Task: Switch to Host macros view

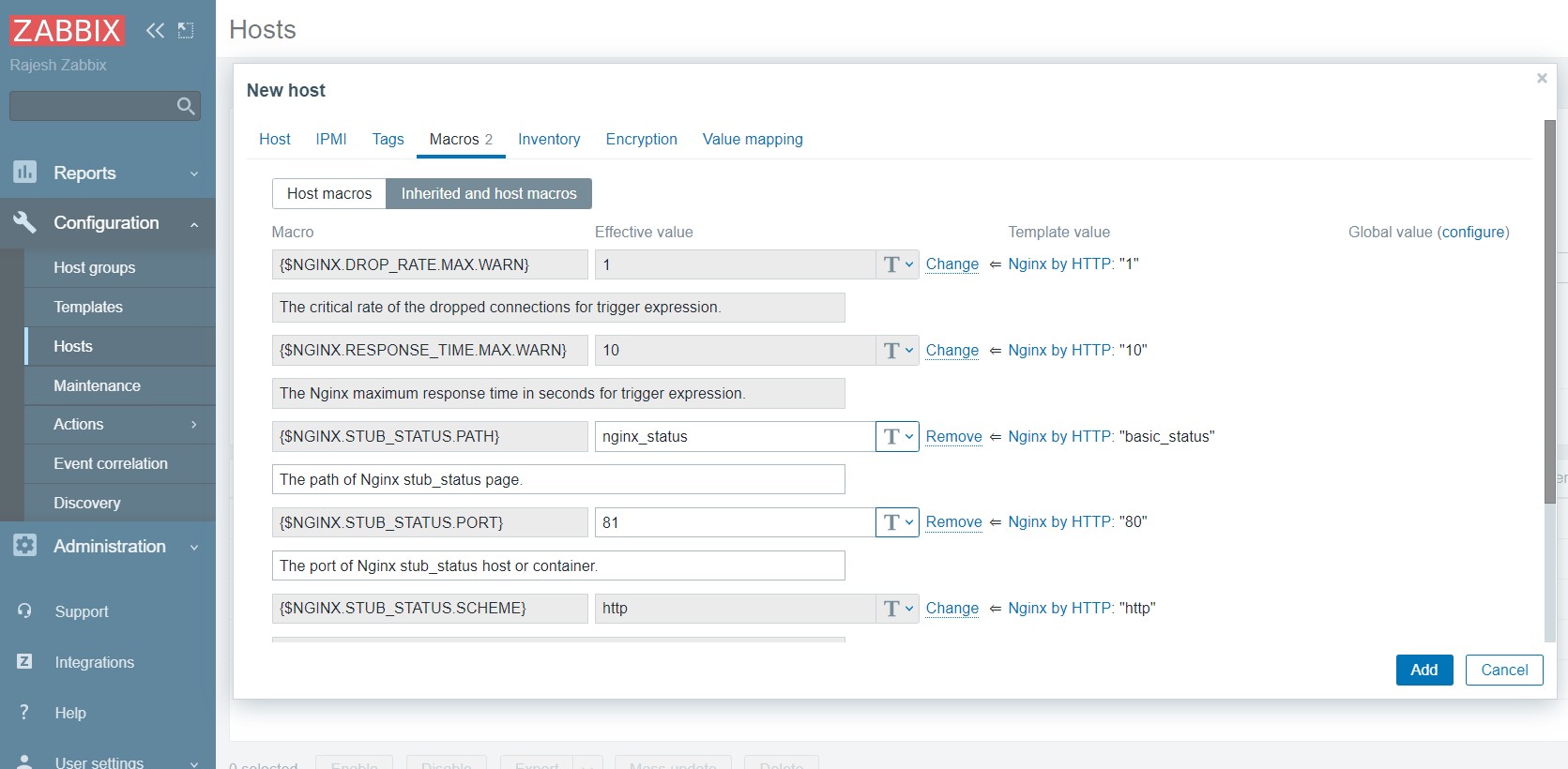Action: click(x=329, y=193)
